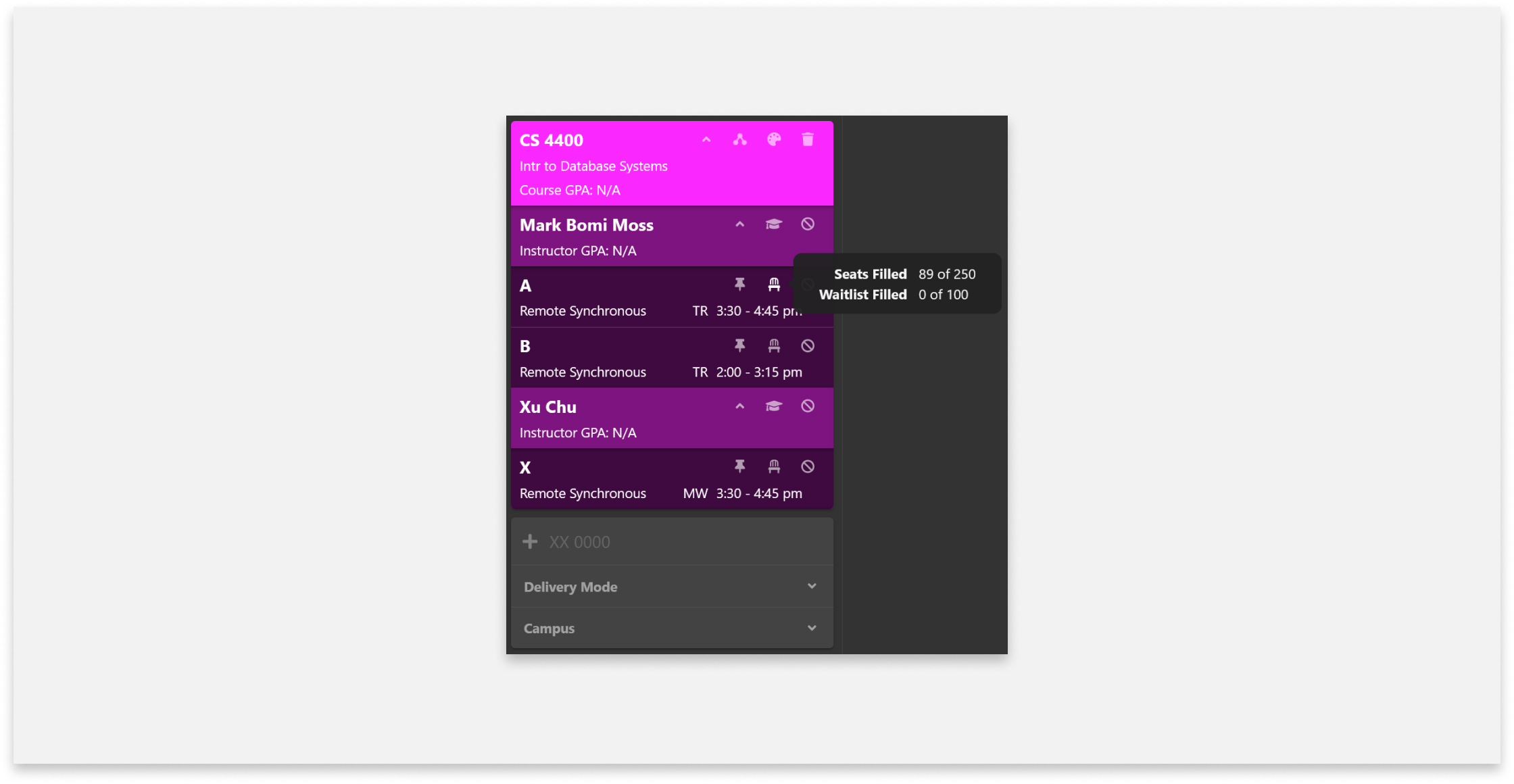Select the CS 4400 course title
The width and height of the screenshot is (1514, 784).
pos(552,140)
